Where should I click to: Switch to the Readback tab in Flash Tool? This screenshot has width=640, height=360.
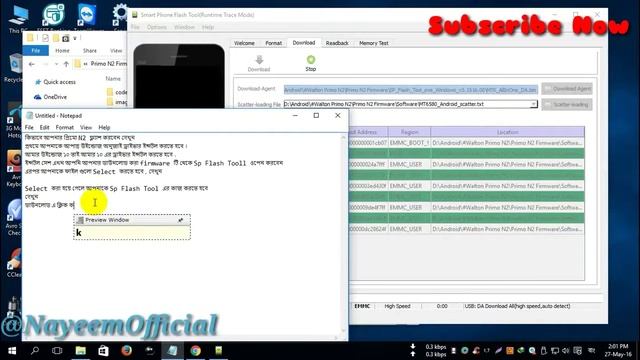[337, 43]
